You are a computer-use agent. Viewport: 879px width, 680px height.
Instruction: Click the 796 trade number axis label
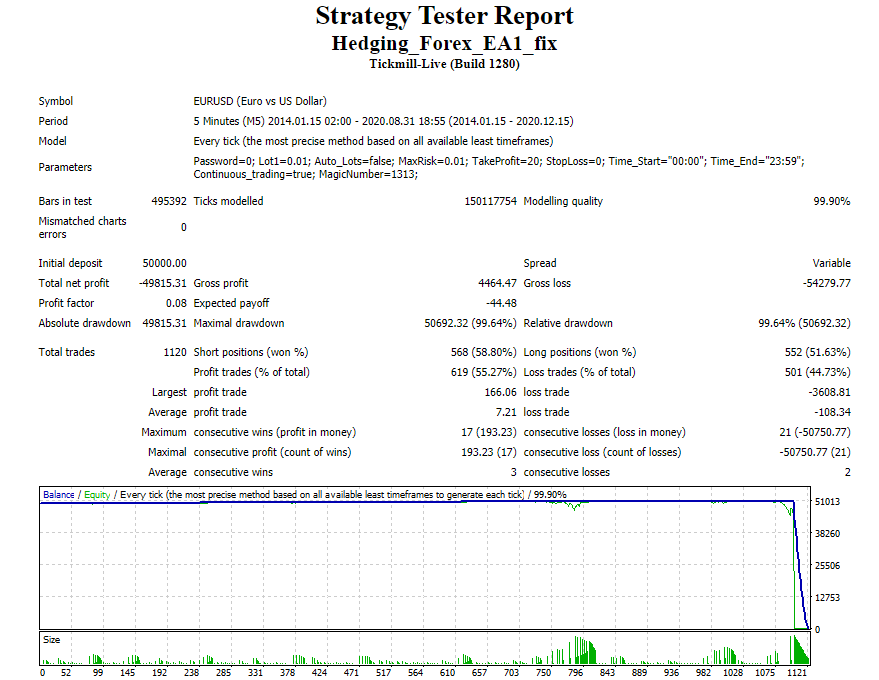pyautogui.click(x=575, y=673)
